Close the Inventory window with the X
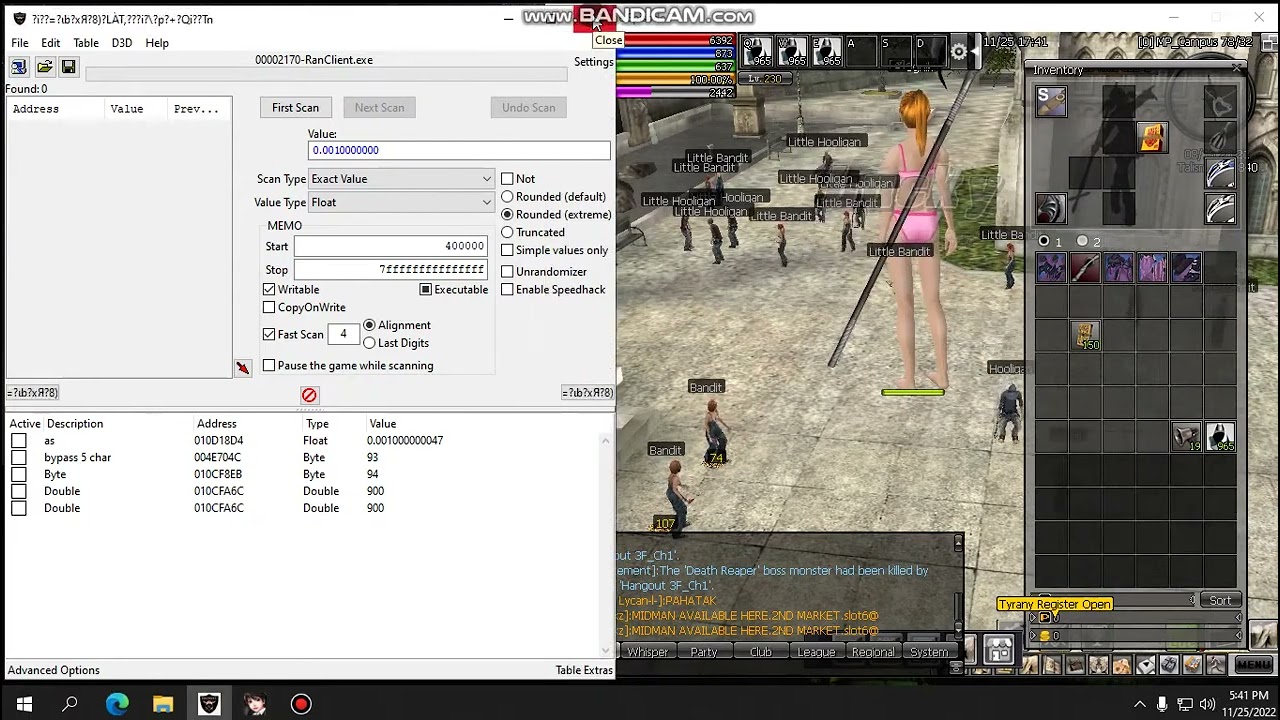Screen dimensions: 1280x720 pyautogui.click(x=1237, y=69)
